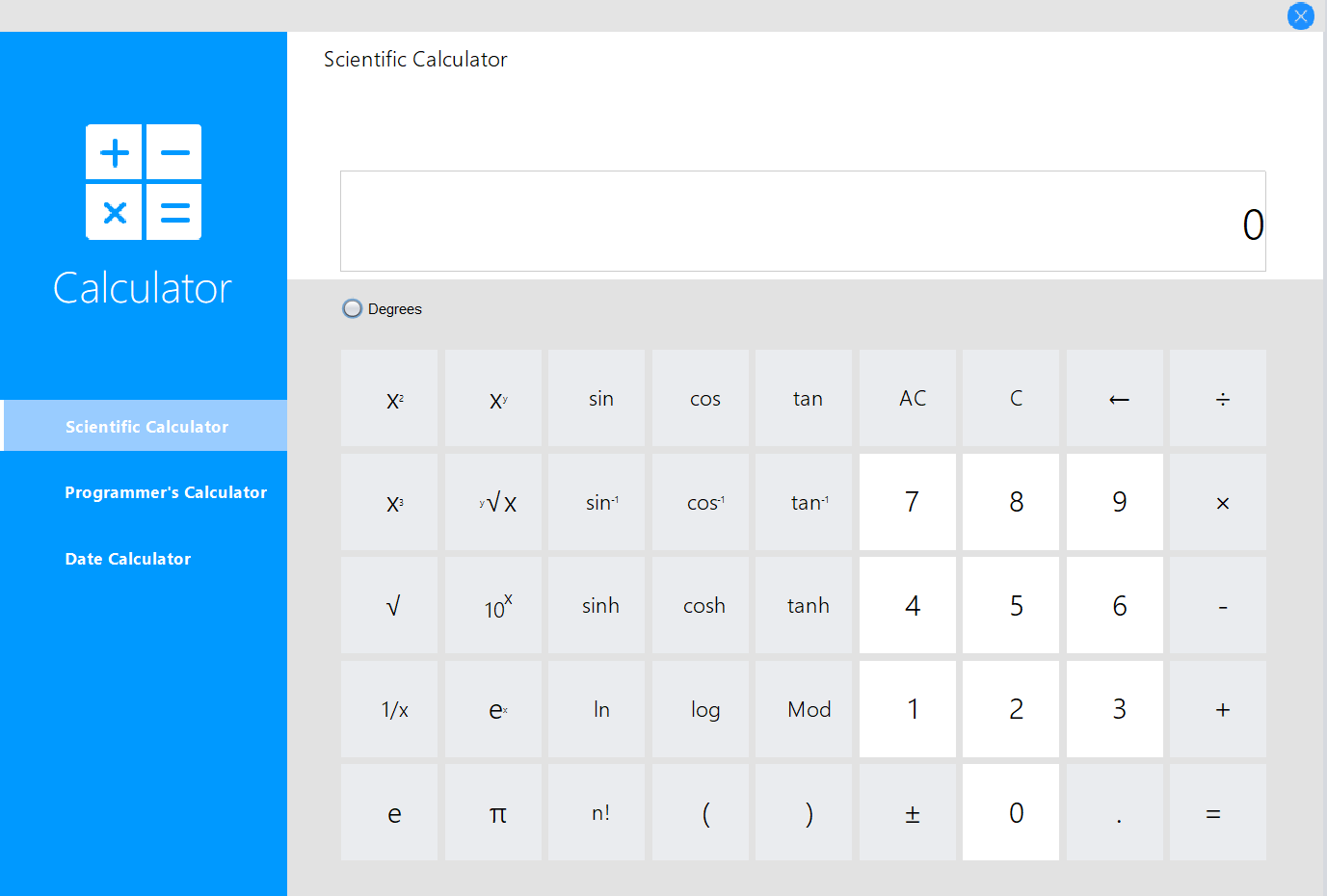Click the cosh button
The height and width of the screenshot is (896, 1327).
pyautogui.click(x=701, y=605)
